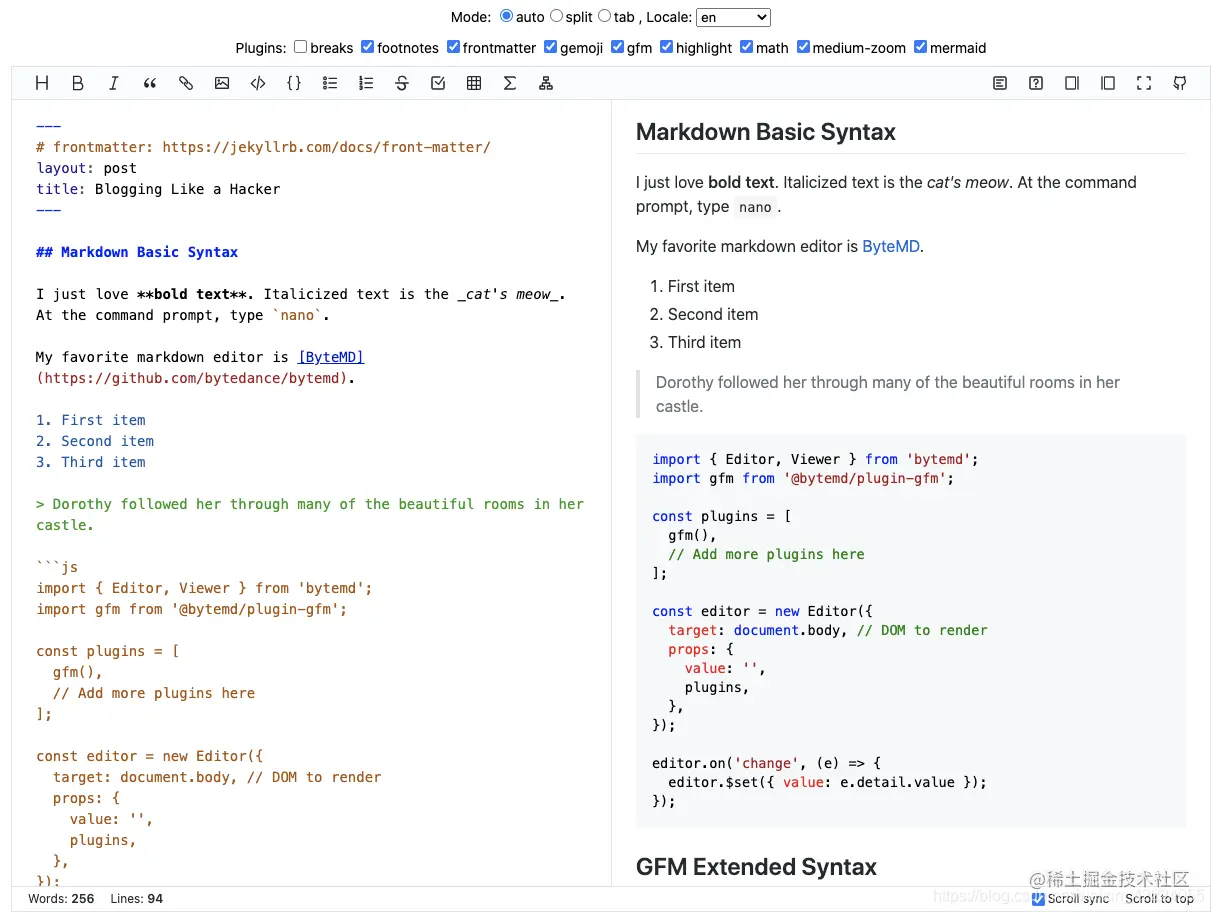Open the GitHub source icon

point(1180,83)
